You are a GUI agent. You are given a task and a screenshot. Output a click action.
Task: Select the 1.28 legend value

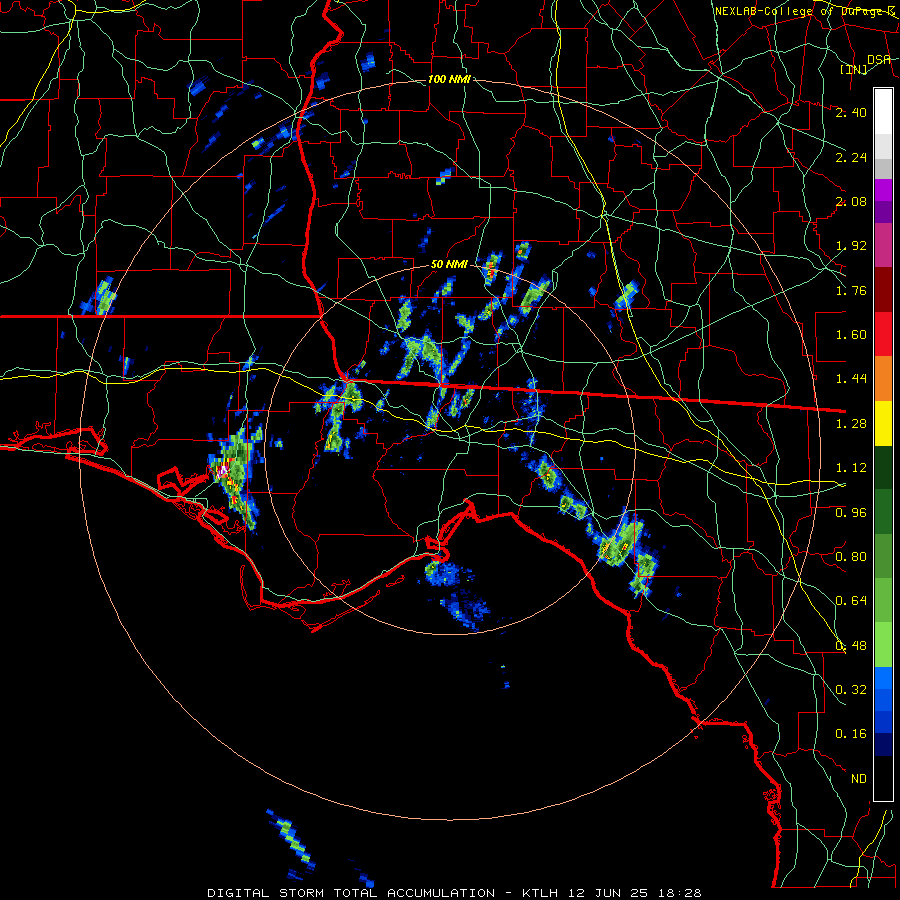[851, 424]
